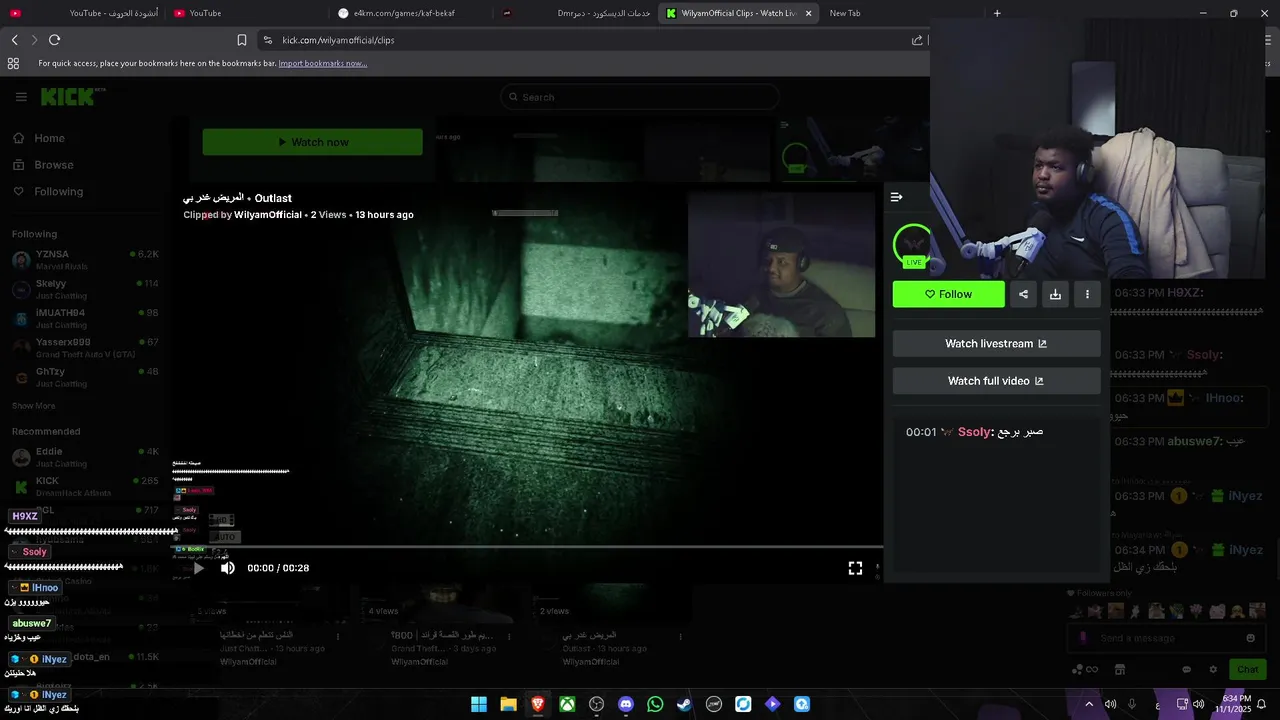
Task: Open Windows notifications bell
Action: (1261, 704)
